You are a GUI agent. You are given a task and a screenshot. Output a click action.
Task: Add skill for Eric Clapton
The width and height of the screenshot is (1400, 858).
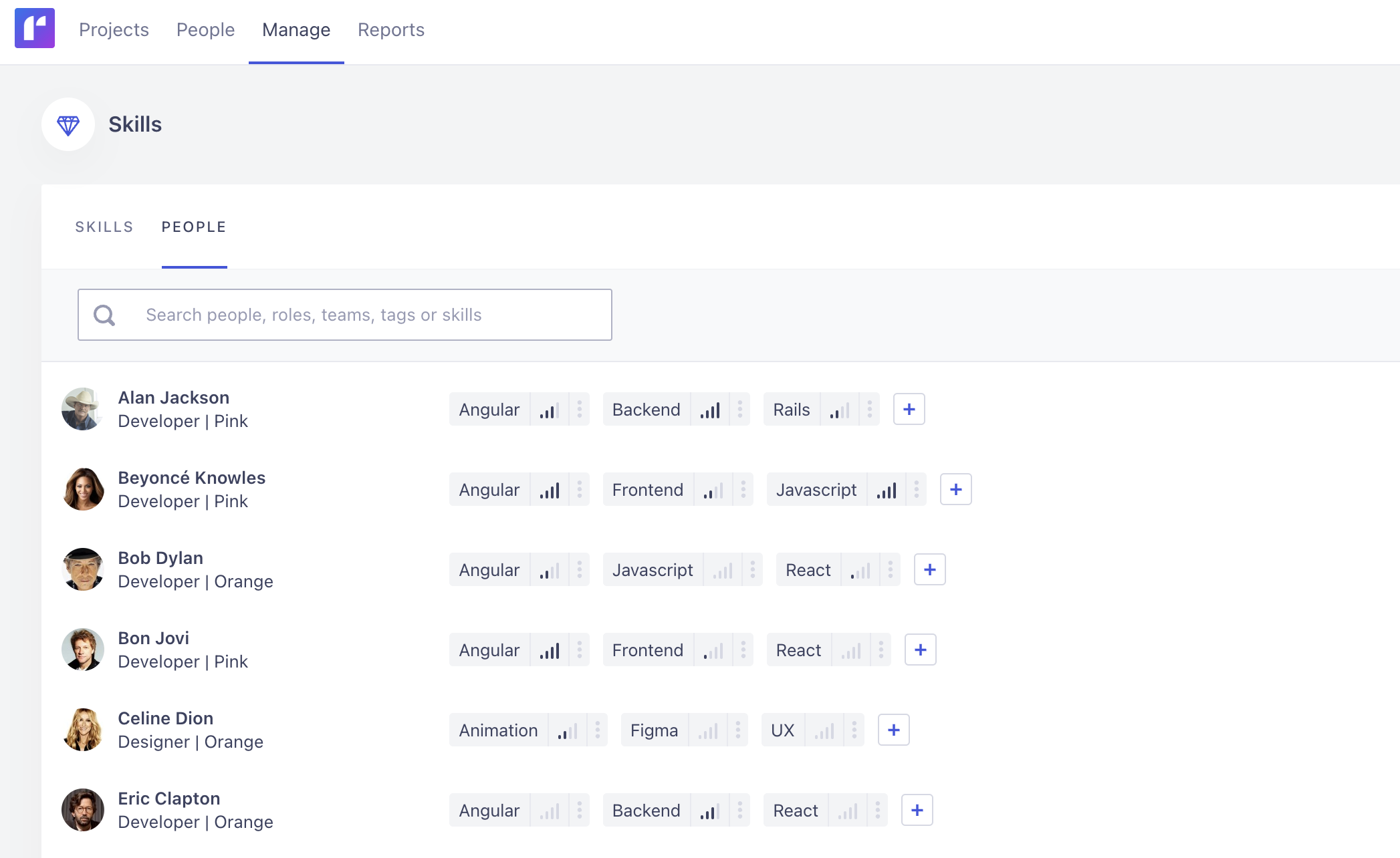coord(917,810)
